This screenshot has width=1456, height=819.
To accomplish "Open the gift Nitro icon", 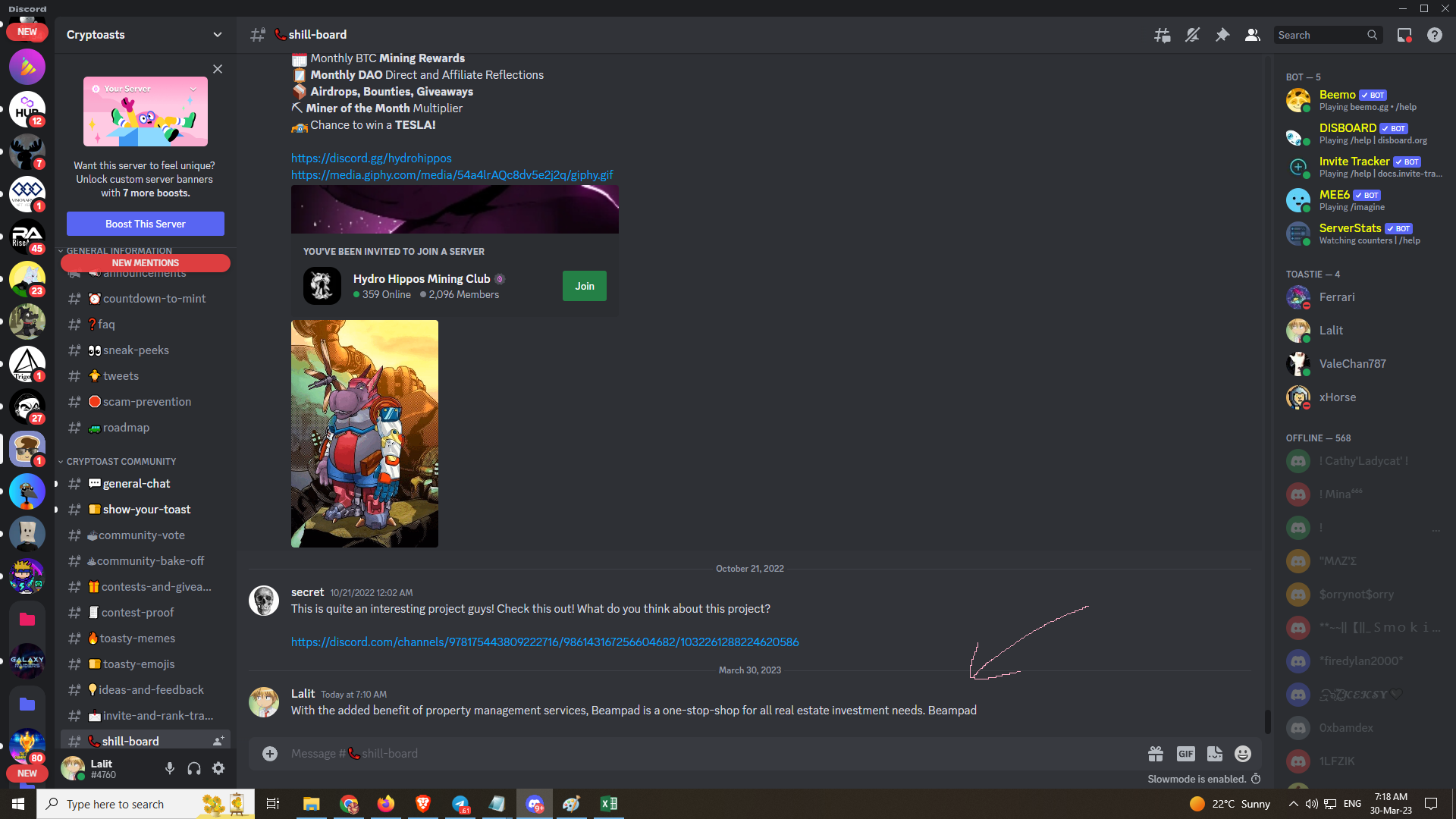I will [1156, 754].
